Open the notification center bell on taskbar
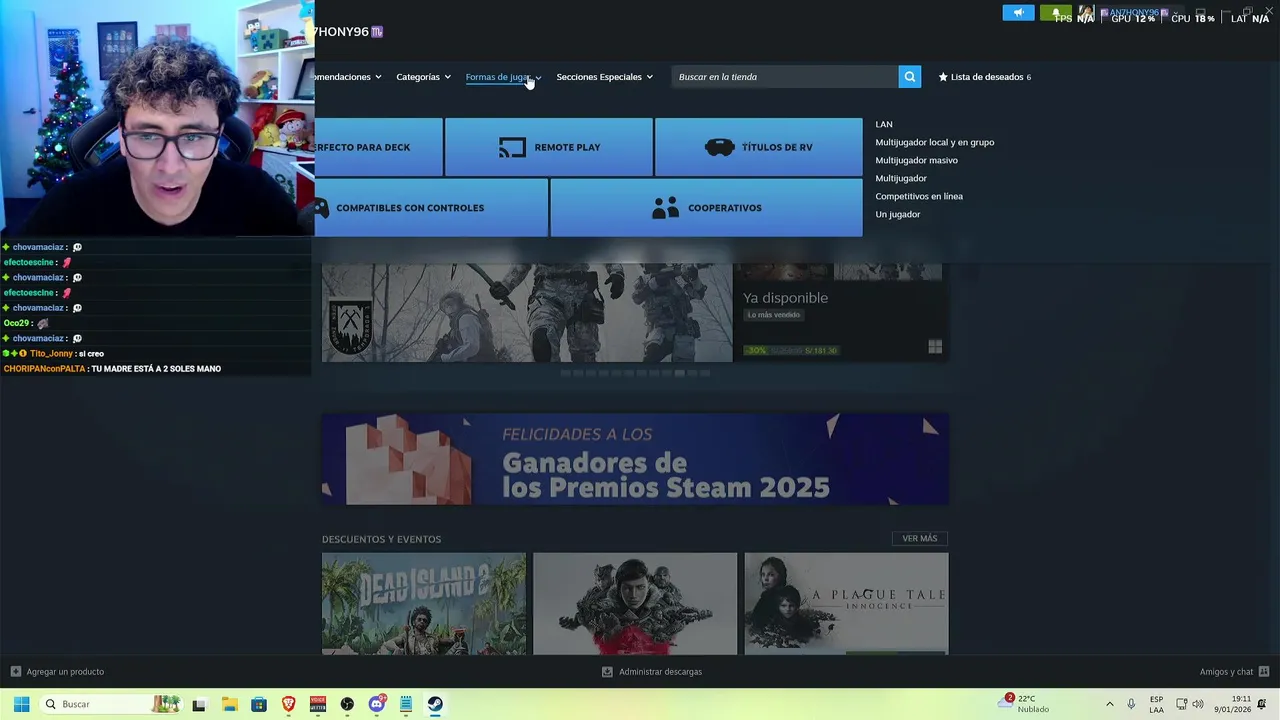Image resolution: width=1280 pixels, height=720 pixels. click(x=1262, y=704)
